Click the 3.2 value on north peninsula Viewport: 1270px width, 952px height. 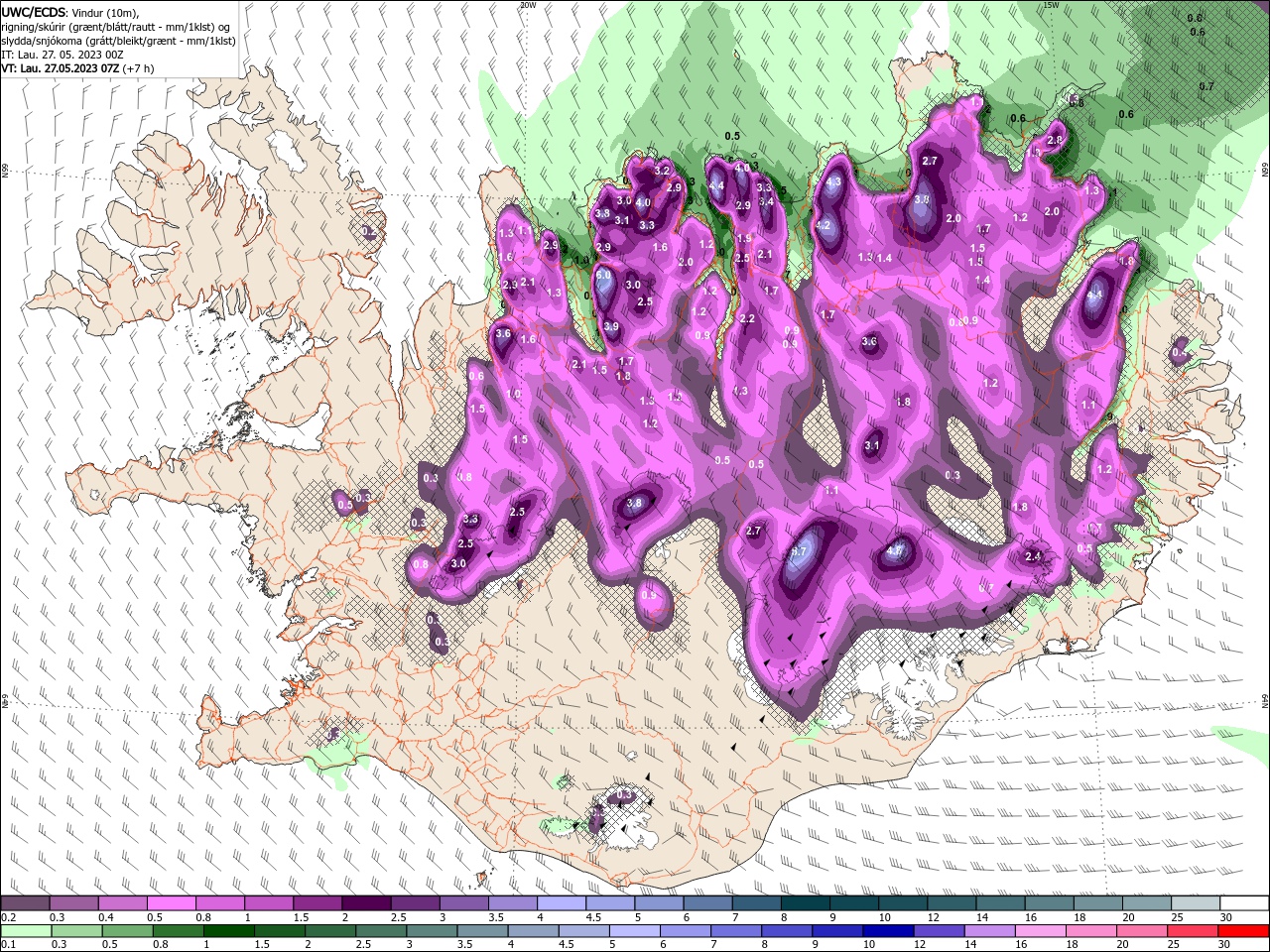point(663,171)
